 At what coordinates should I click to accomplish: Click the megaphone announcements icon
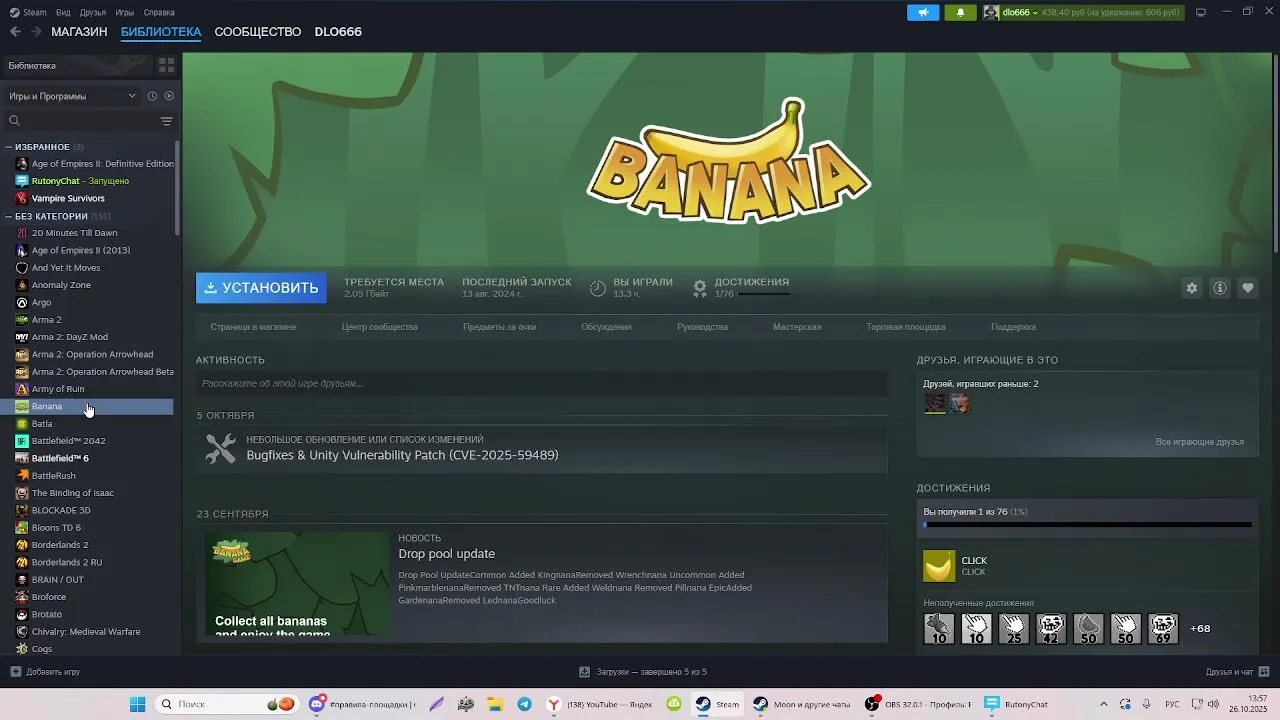(923, 12)
